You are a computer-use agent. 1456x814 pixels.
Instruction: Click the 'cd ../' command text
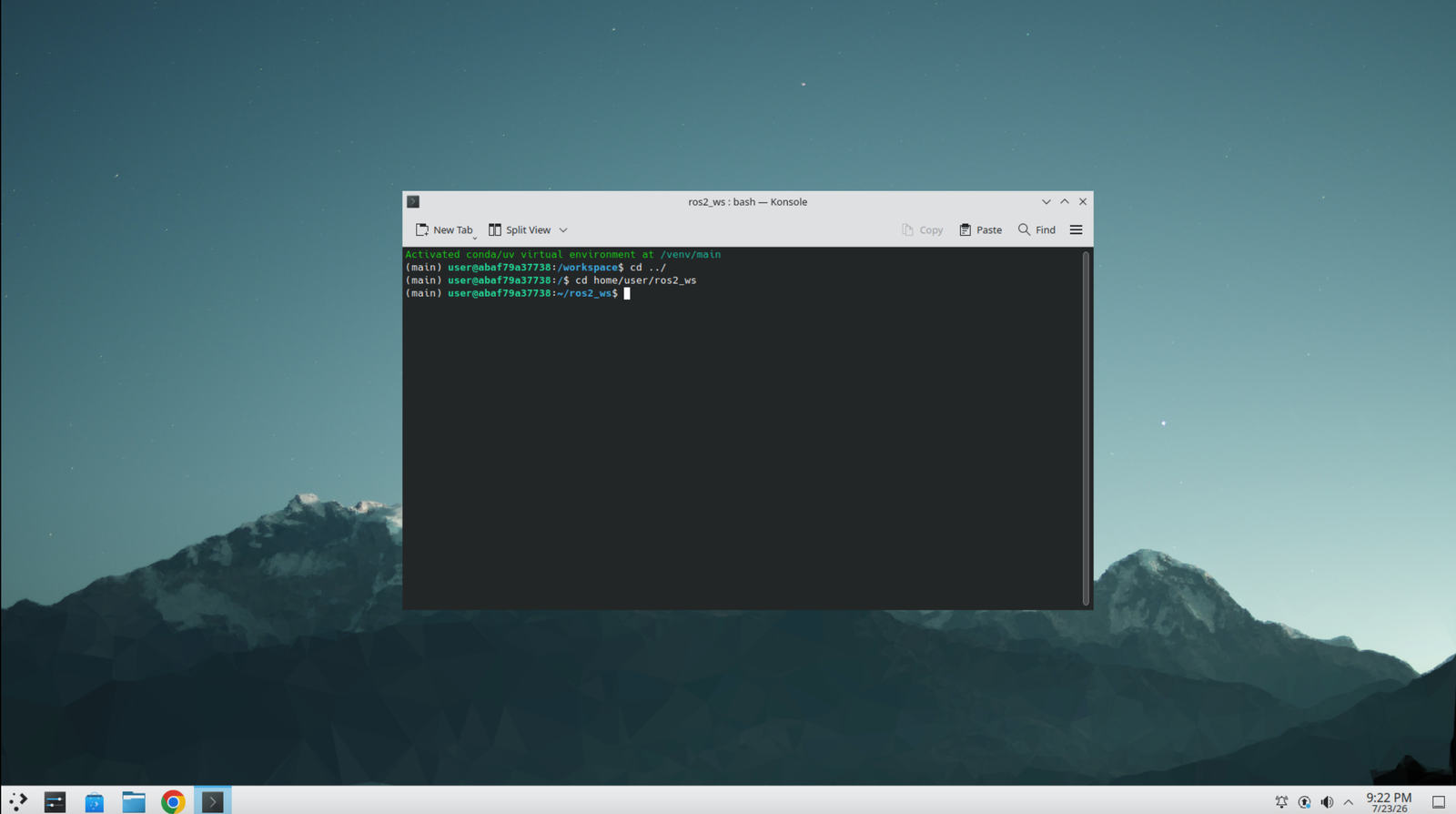point(648,268)
